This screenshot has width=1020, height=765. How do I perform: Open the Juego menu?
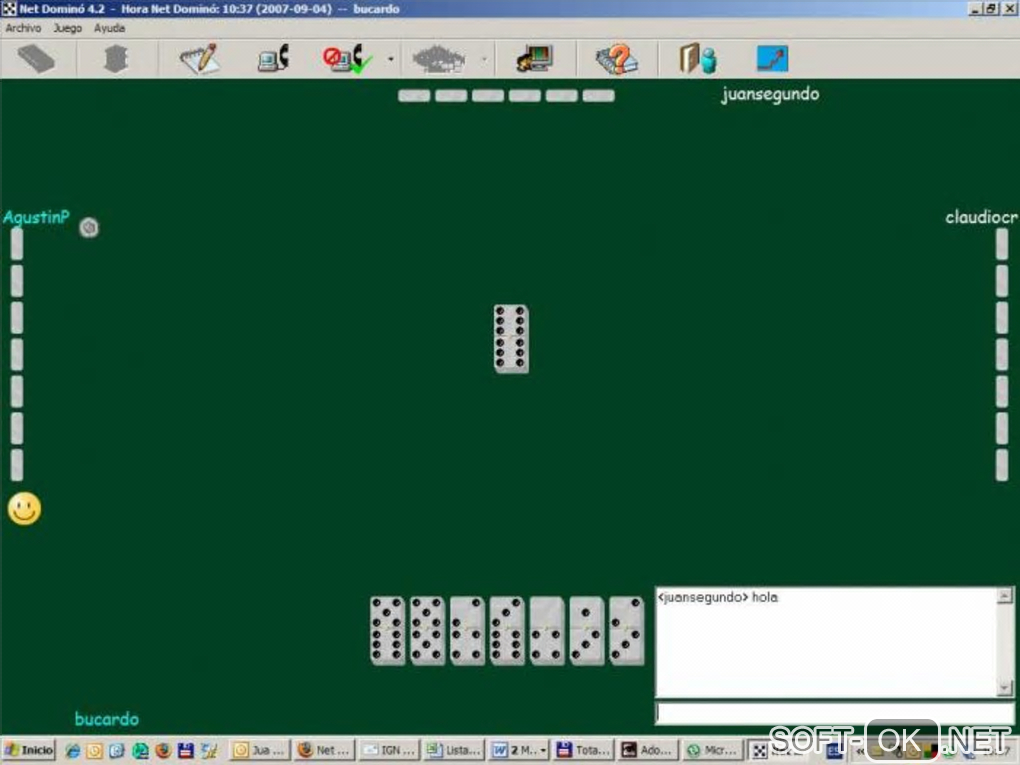click(68, 28)
